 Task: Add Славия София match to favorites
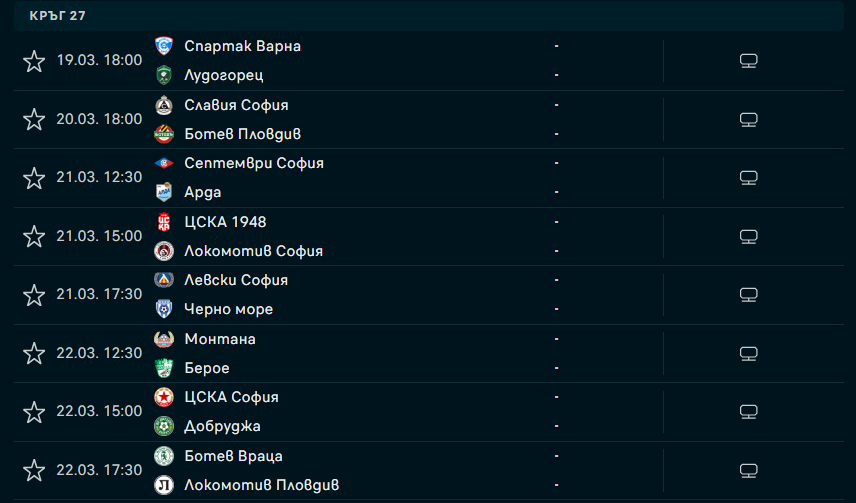point(34,120)
